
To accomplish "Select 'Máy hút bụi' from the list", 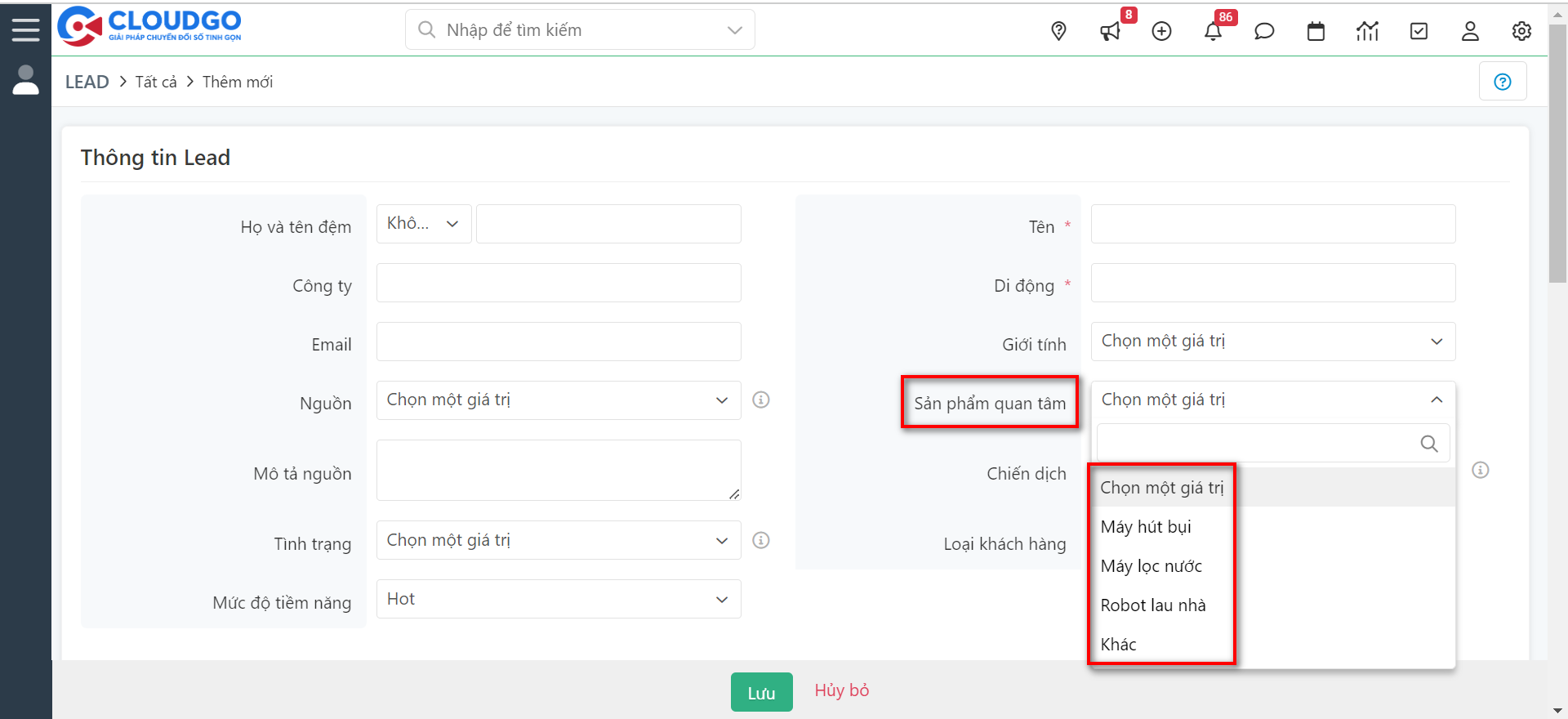I will [1146, 527].
